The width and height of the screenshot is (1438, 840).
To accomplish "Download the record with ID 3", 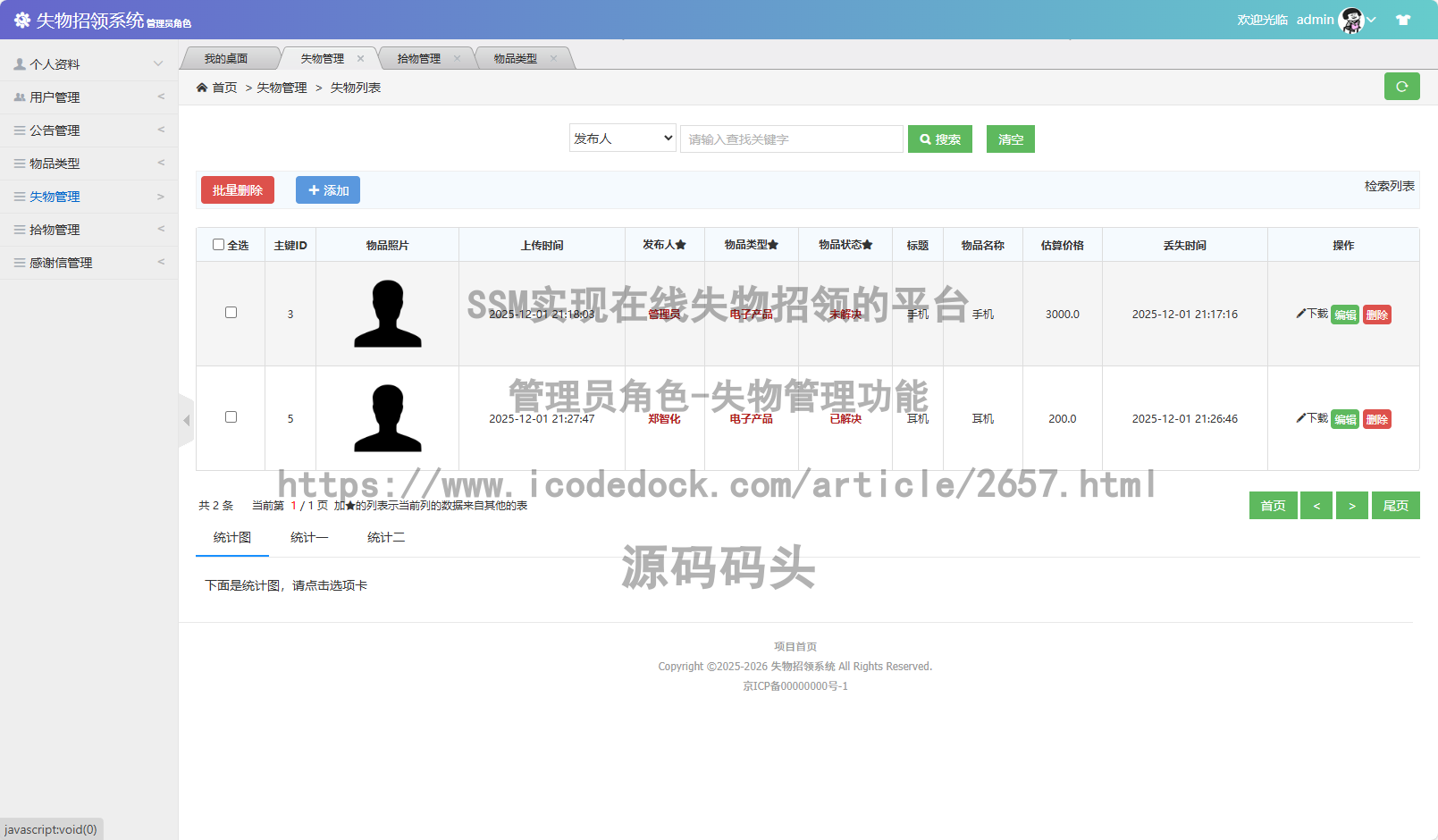I will pyautogui.click(x=1312, y=314).
